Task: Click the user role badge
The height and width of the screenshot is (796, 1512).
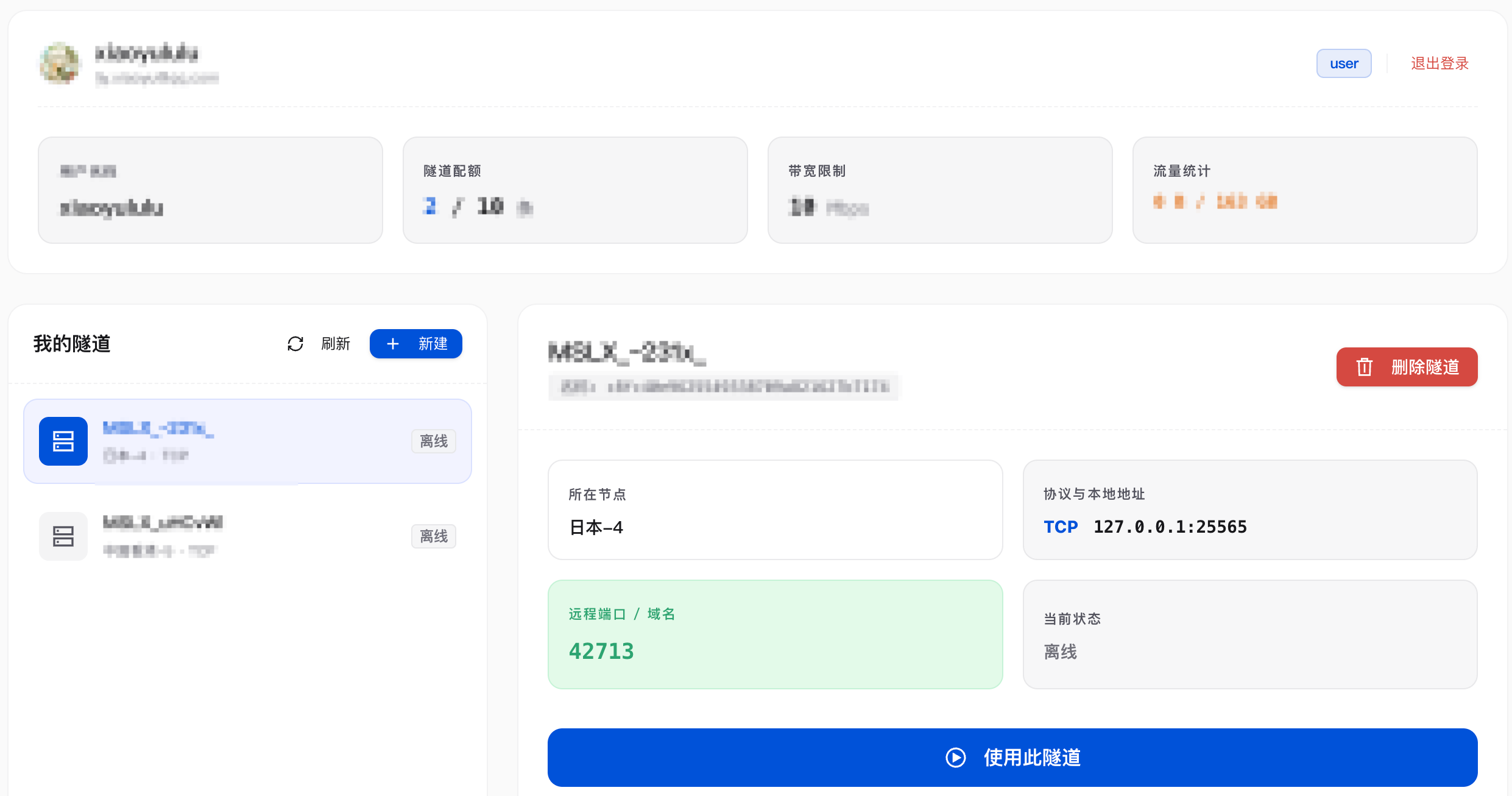Action: [x=1344, y=63]
